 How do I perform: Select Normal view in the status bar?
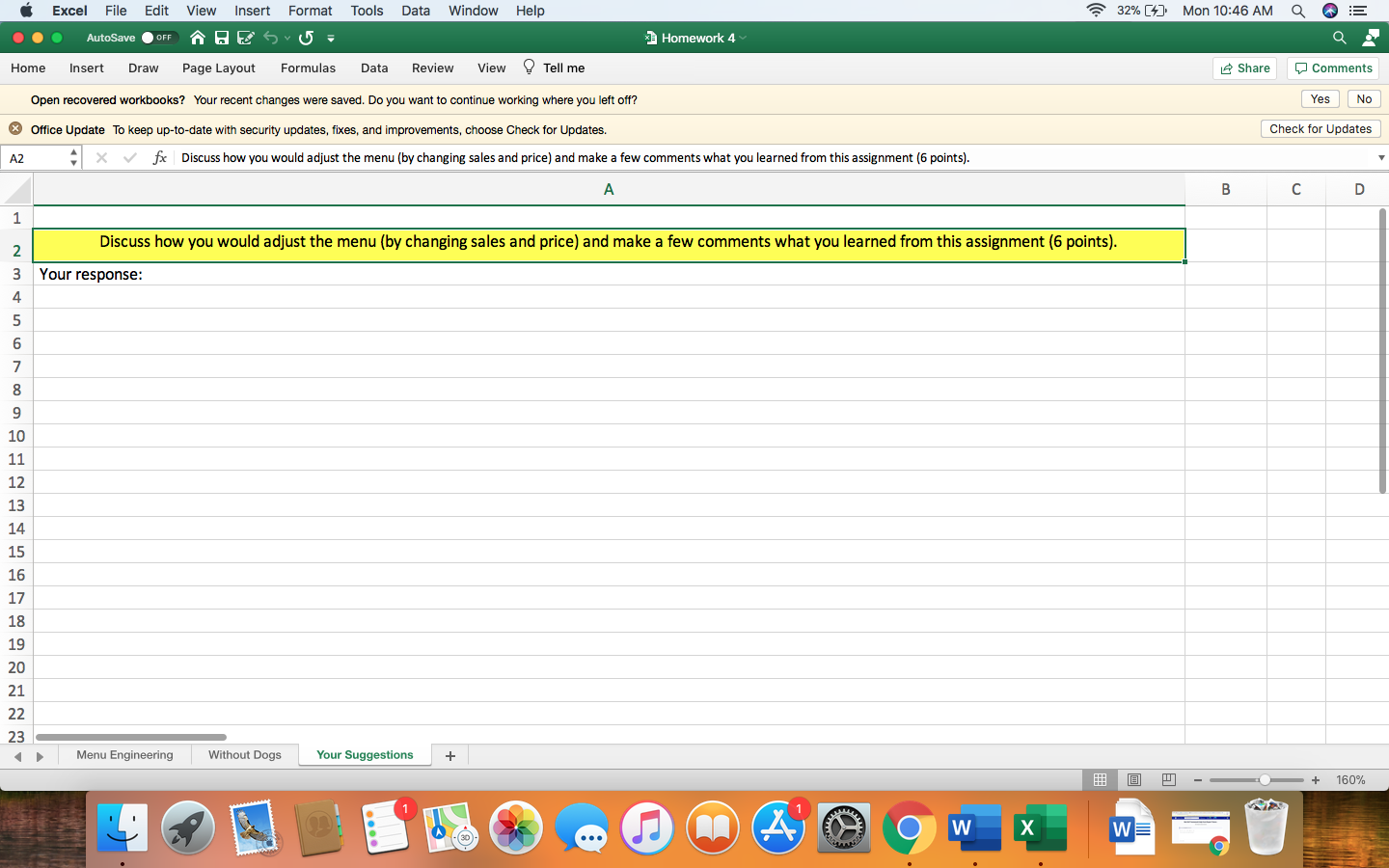(x=1099, y=779)
